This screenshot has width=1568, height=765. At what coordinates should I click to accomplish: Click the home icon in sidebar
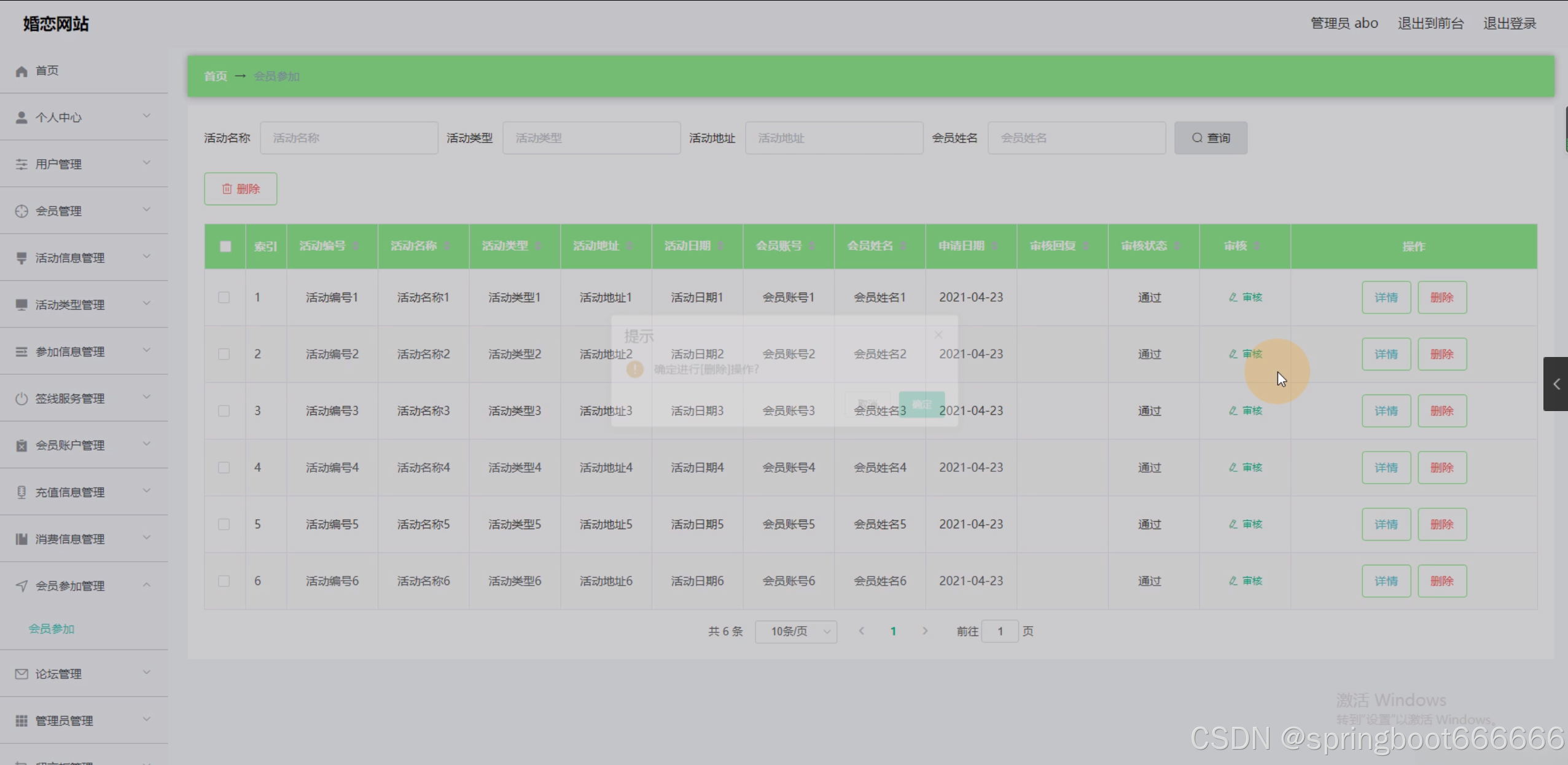click(21, 71)
